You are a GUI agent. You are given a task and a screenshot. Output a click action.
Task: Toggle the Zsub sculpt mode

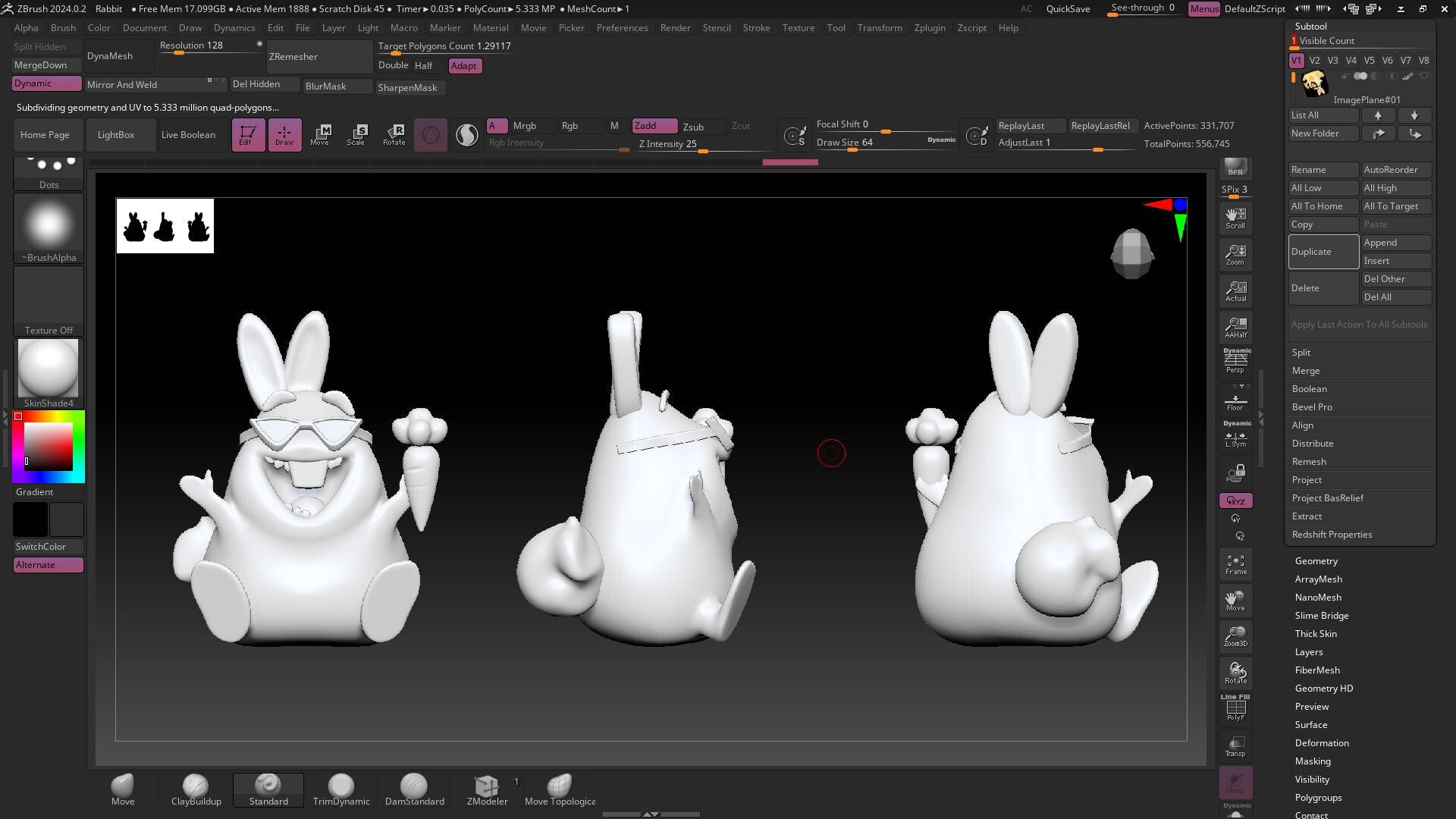693,127
